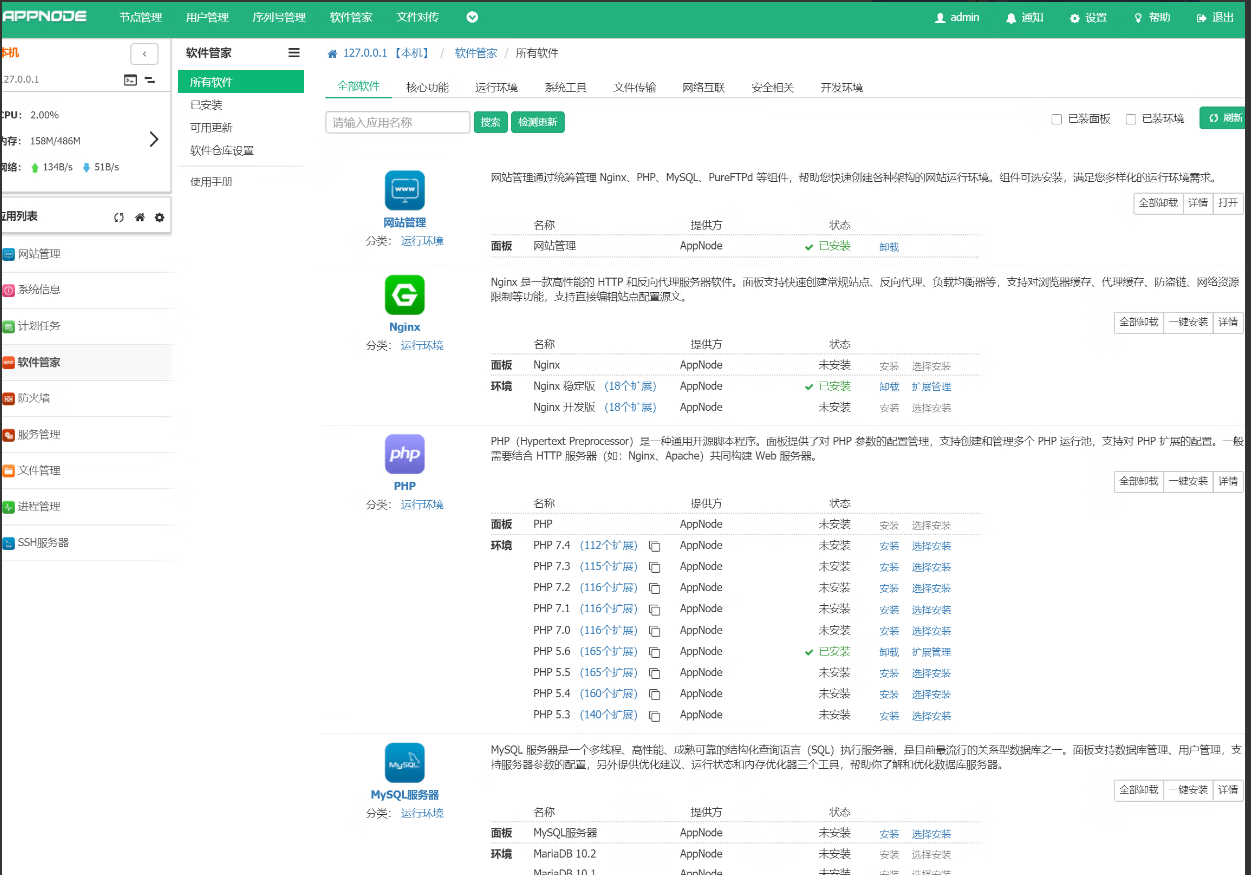The image size is (1251, 875).
Task: Click the 网站管理 app icon in the software list
Action: (405, 190)
